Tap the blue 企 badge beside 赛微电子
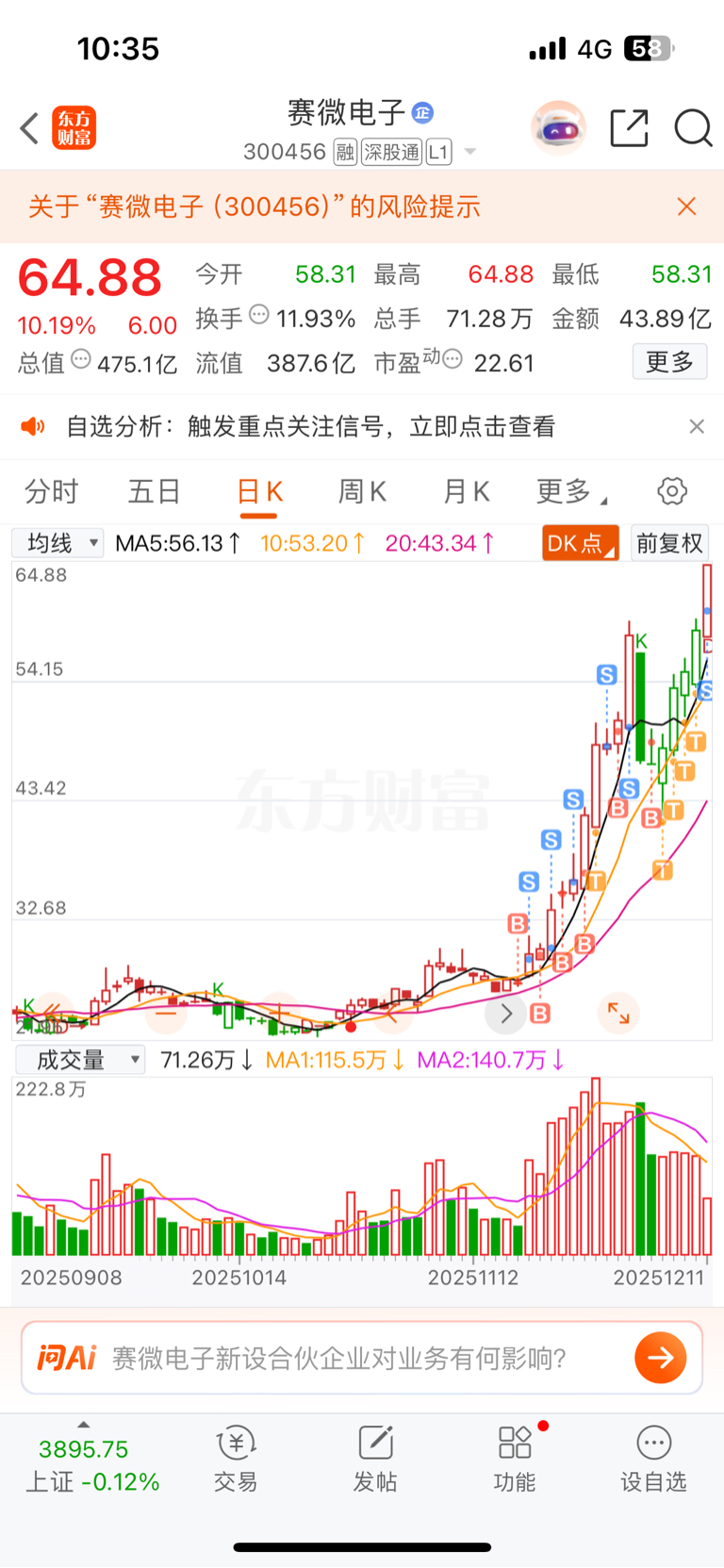 [422, 113]
